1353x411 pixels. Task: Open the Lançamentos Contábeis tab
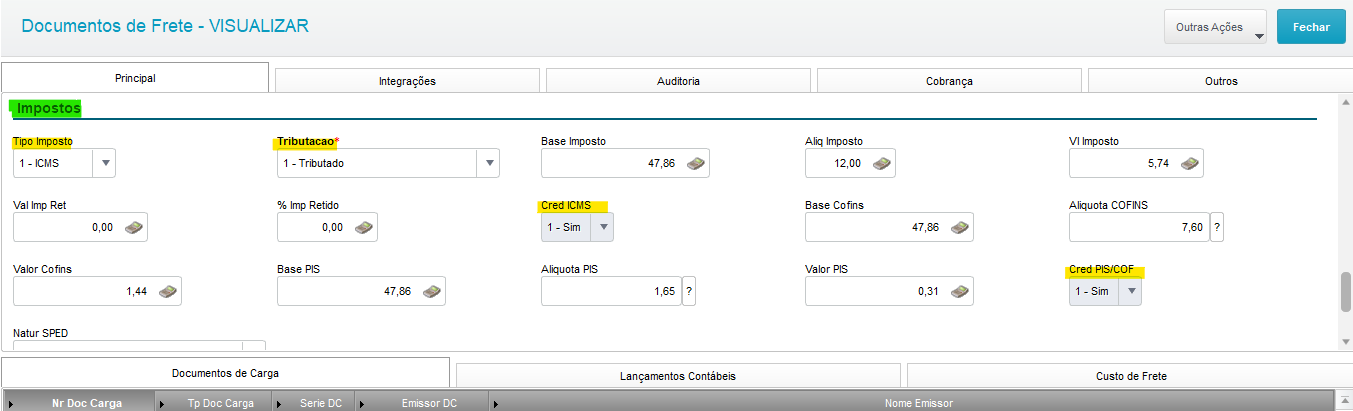[x=678, y=376]
